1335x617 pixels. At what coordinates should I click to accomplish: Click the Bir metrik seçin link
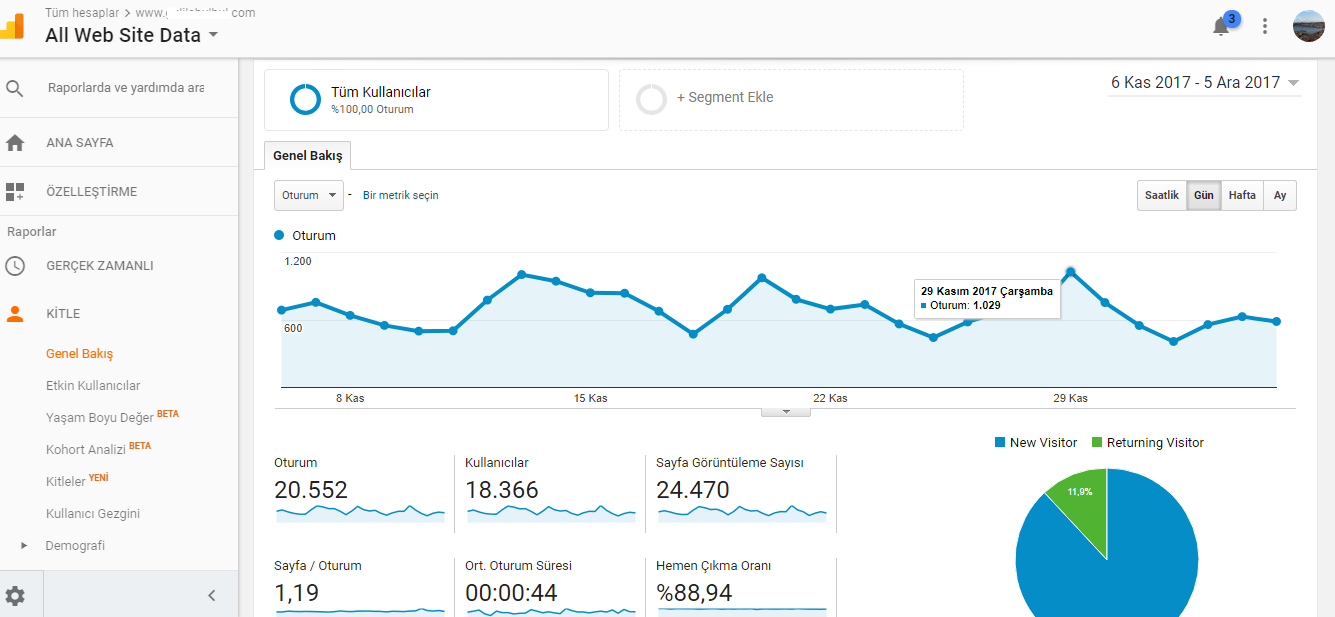click(401, 196)
